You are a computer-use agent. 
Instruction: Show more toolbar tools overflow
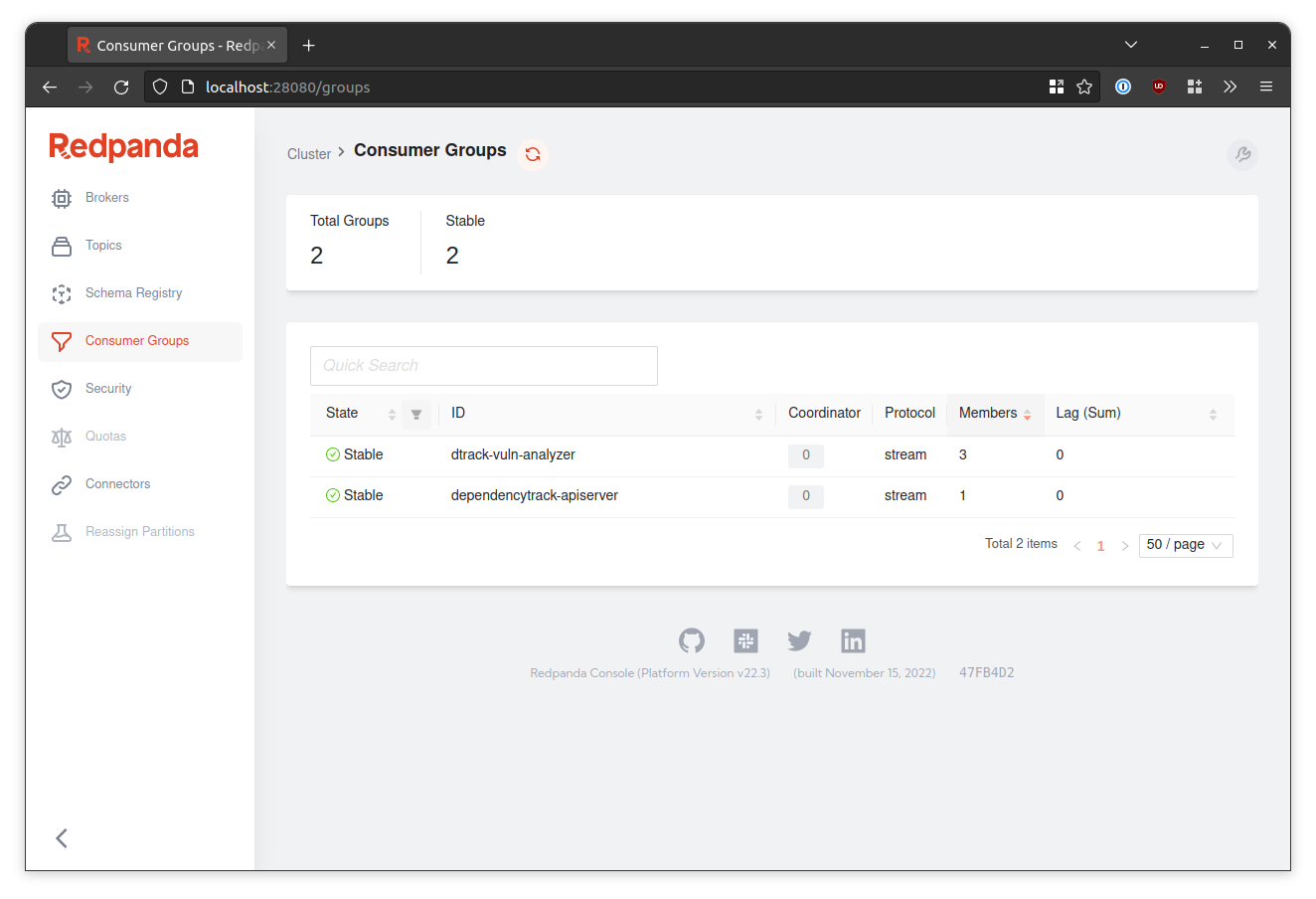point(1231,88)
